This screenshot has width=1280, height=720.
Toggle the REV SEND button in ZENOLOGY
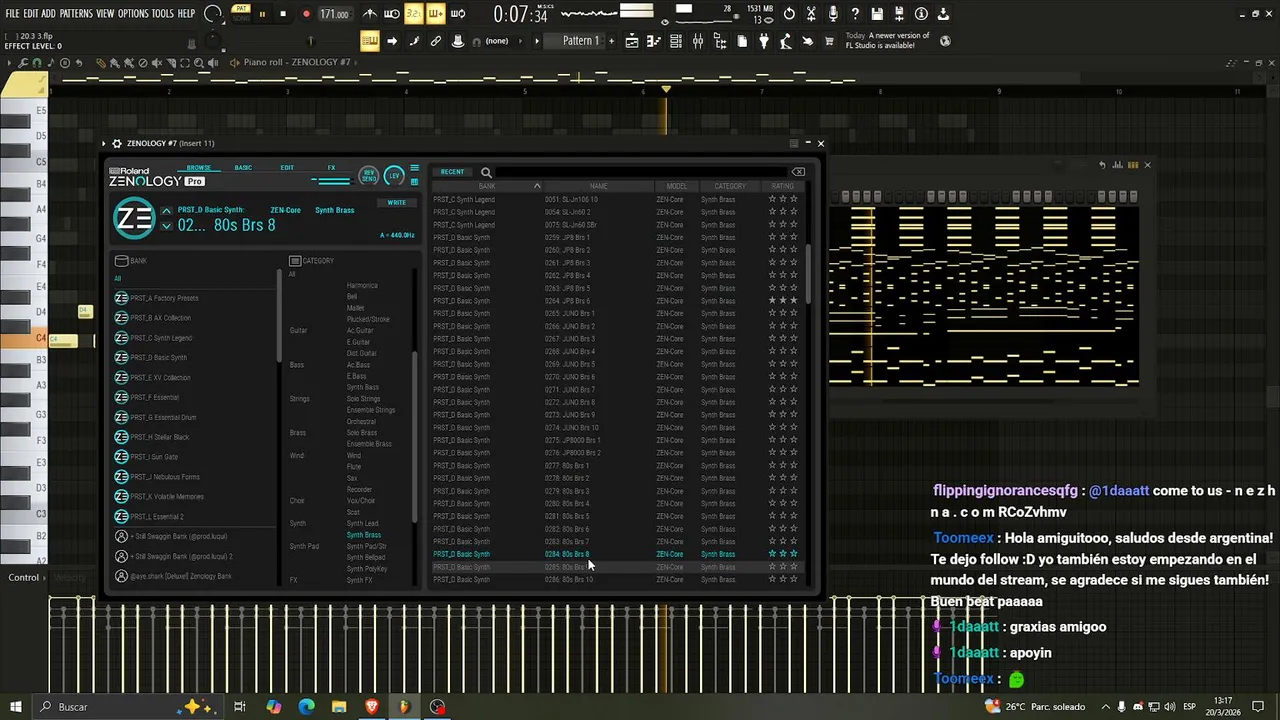click(369, 176)
